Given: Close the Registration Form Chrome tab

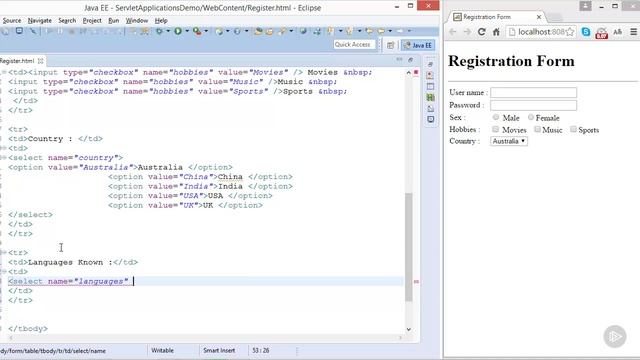Looking at the screenshot, I should click(x=539, y=17).
